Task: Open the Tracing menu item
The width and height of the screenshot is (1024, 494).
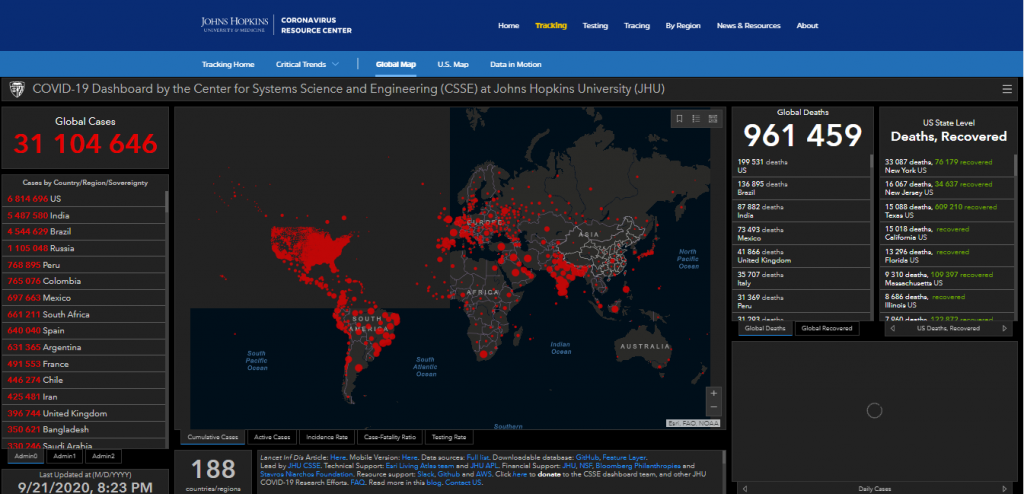Action: 637,25
